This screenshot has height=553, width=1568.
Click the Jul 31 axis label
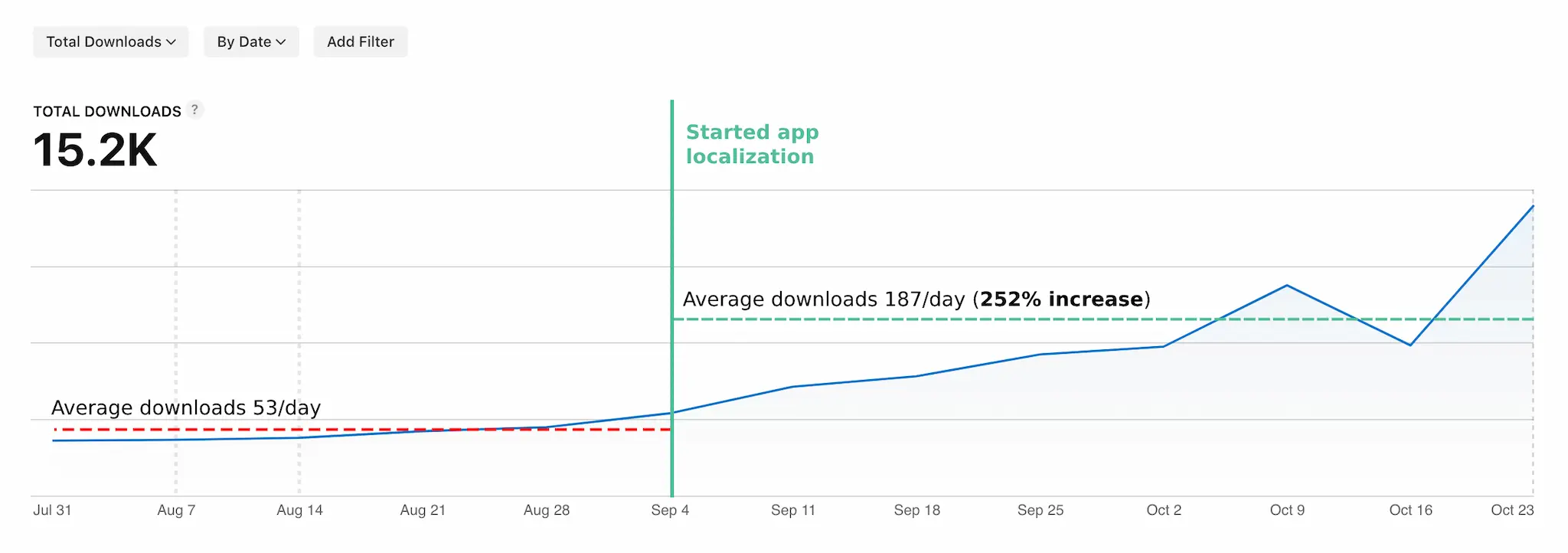click(x=53, y=509)
